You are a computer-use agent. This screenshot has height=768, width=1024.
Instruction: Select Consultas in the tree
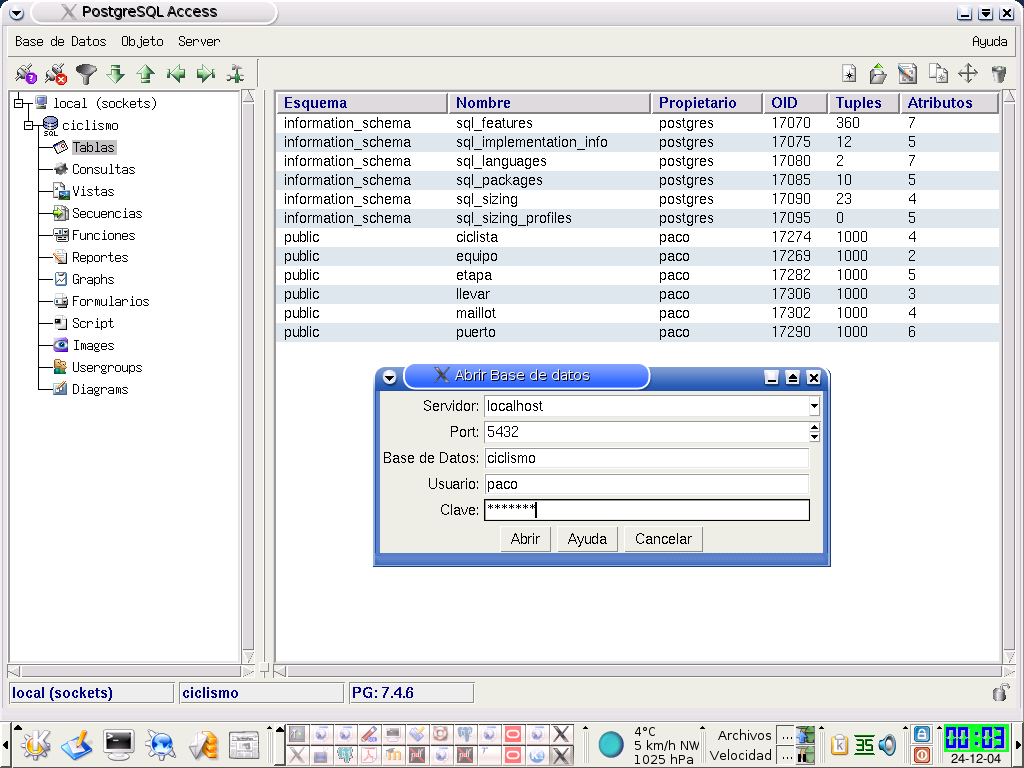103,169
